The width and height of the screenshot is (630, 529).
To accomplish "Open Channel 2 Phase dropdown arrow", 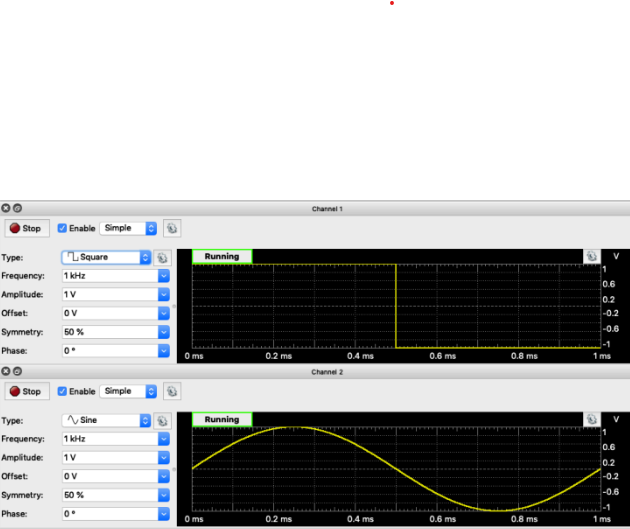I will click(164, 514).
